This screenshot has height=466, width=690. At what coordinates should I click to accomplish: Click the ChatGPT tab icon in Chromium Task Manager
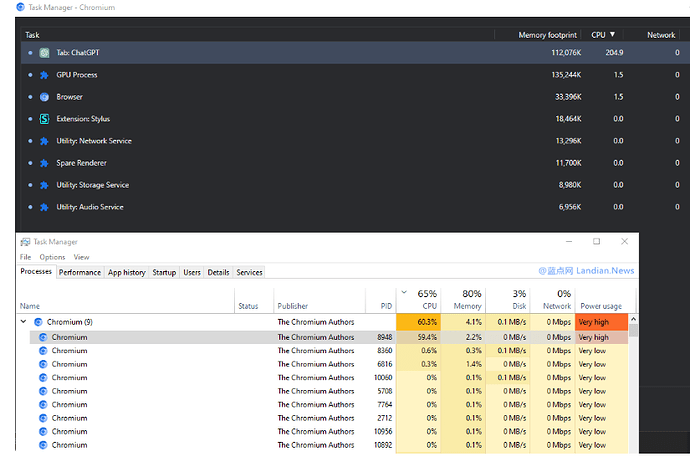click(44, 53)
